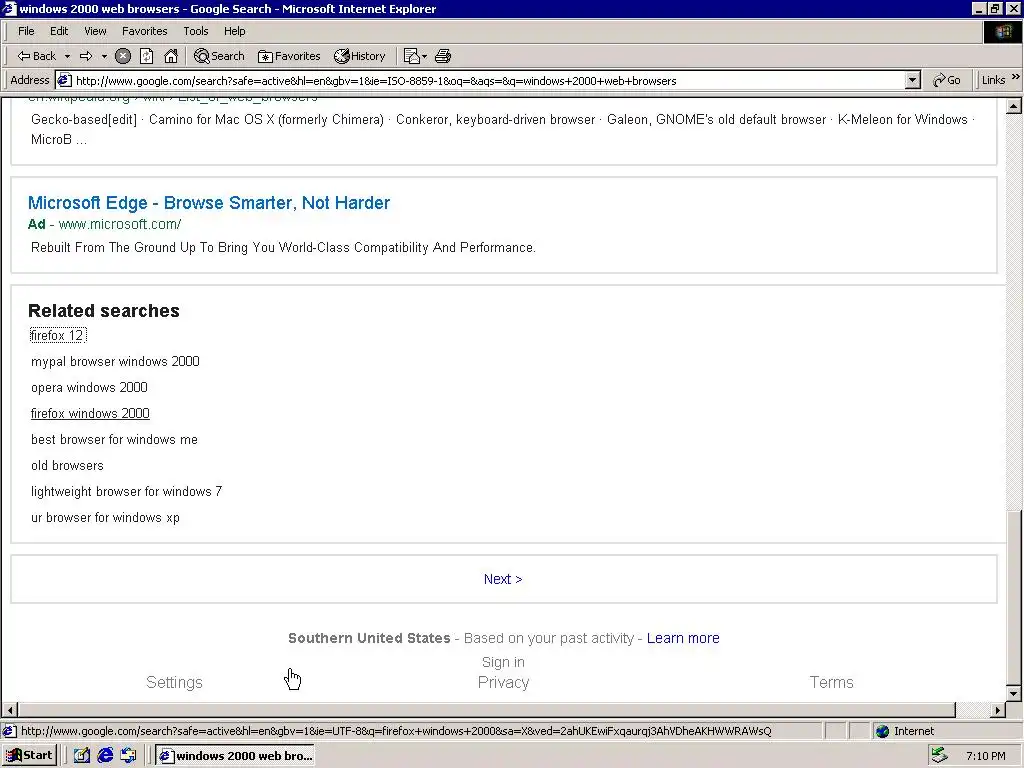
Task: Stop page loading with the Stop icon
Action: [x=123, y=56]
